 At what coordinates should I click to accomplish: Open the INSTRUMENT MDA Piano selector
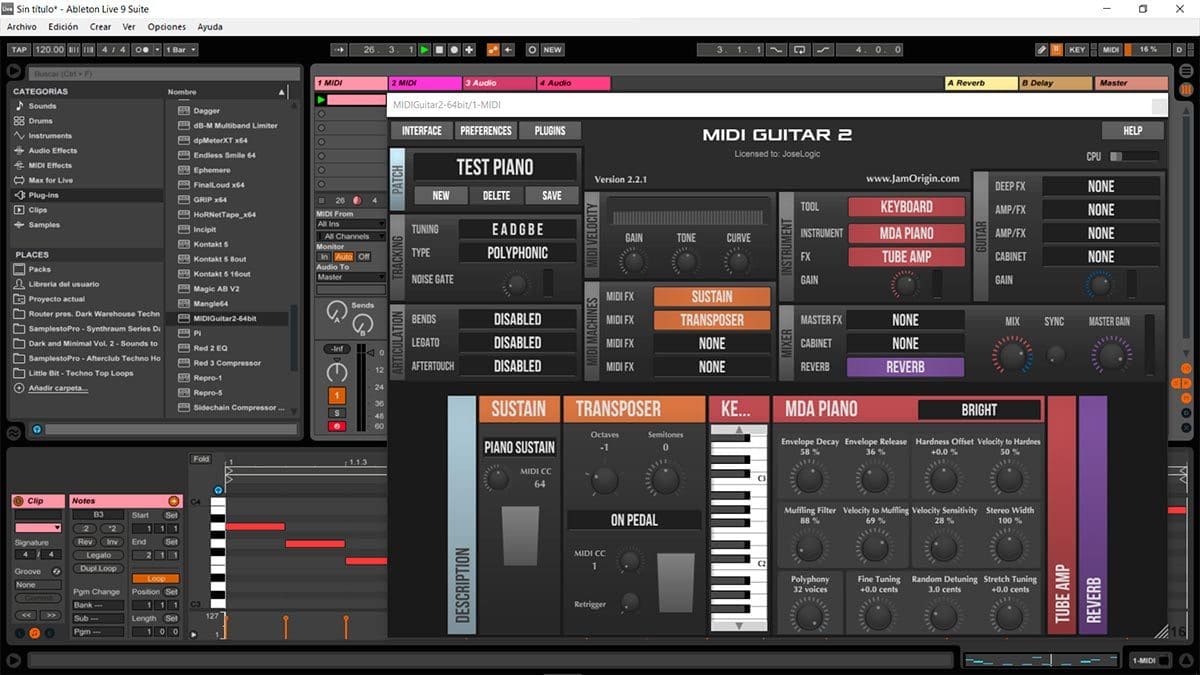tap(906, 233)
